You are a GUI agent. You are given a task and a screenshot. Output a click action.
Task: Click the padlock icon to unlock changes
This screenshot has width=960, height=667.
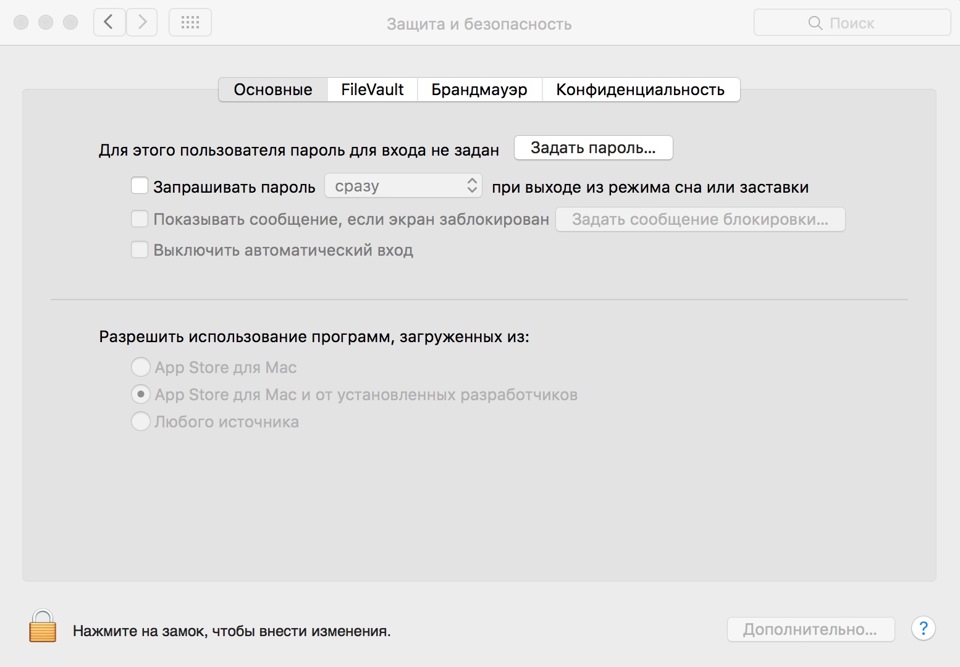pos(42,626)
